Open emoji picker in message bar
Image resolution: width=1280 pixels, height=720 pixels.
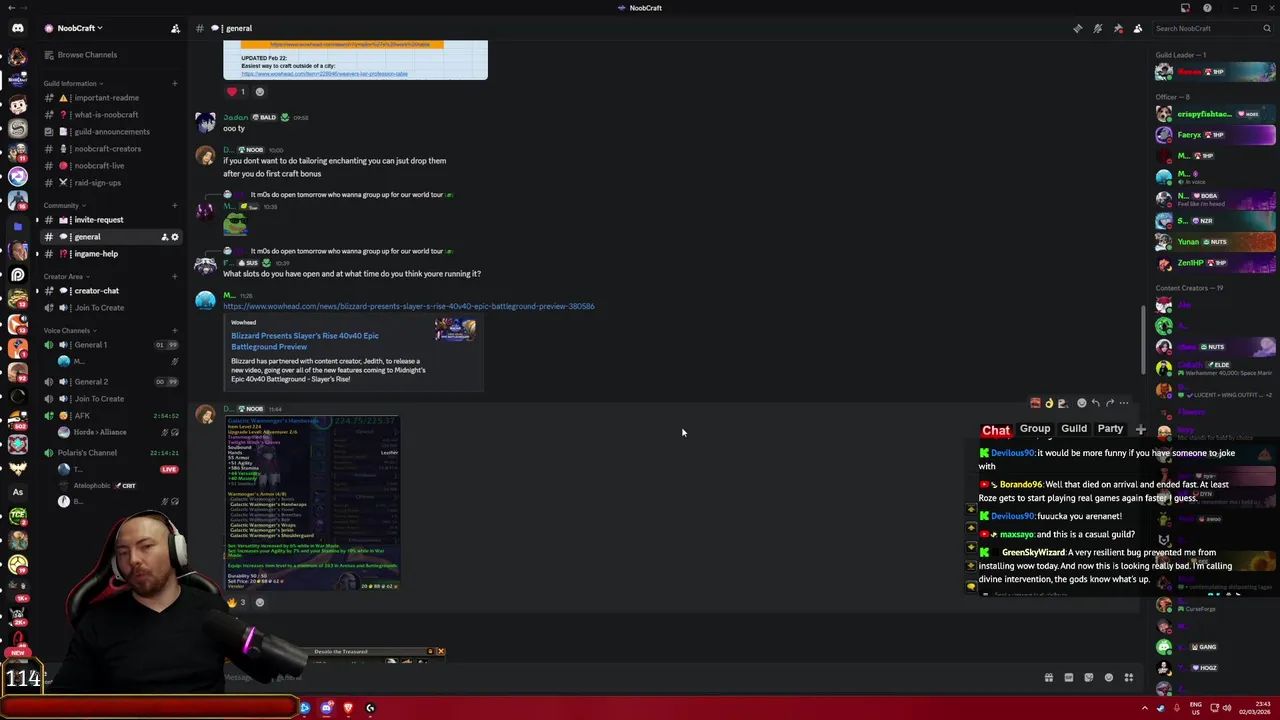point(1108,678)
